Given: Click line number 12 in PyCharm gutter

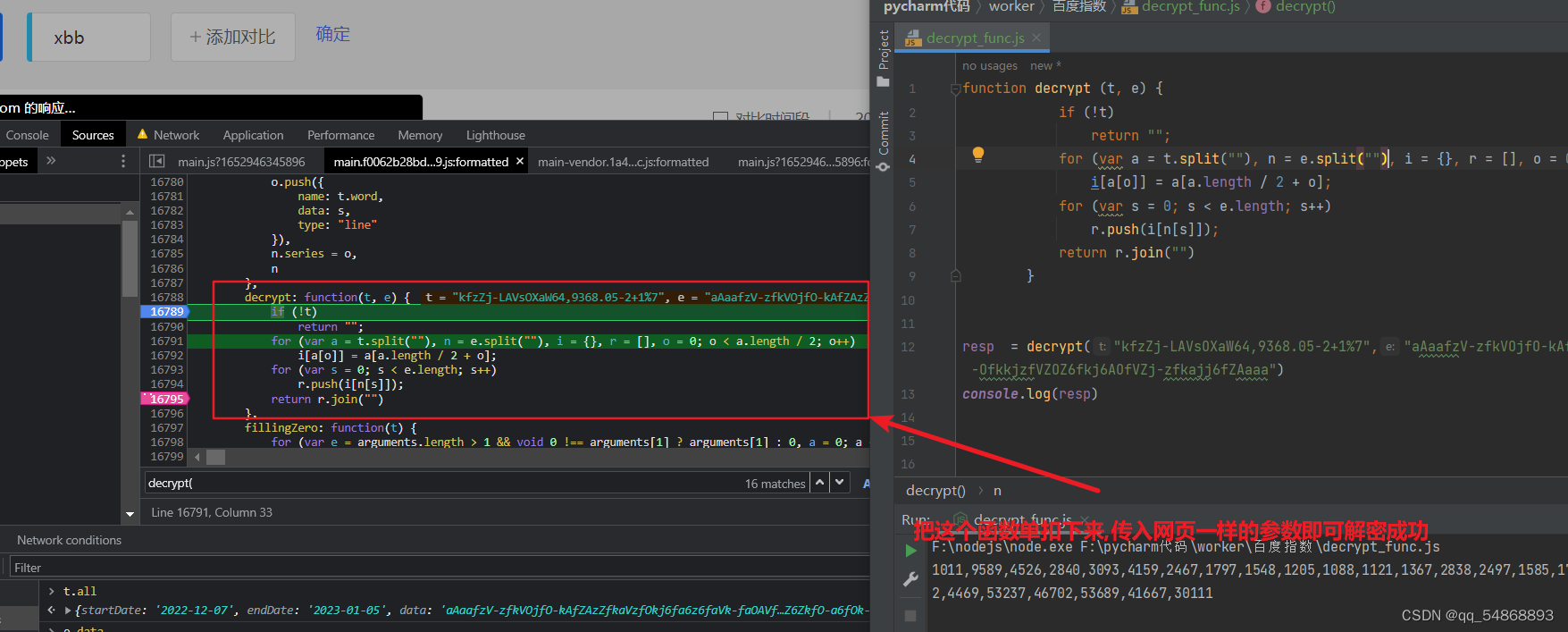Looking at the screenshot, I should 908,347.
